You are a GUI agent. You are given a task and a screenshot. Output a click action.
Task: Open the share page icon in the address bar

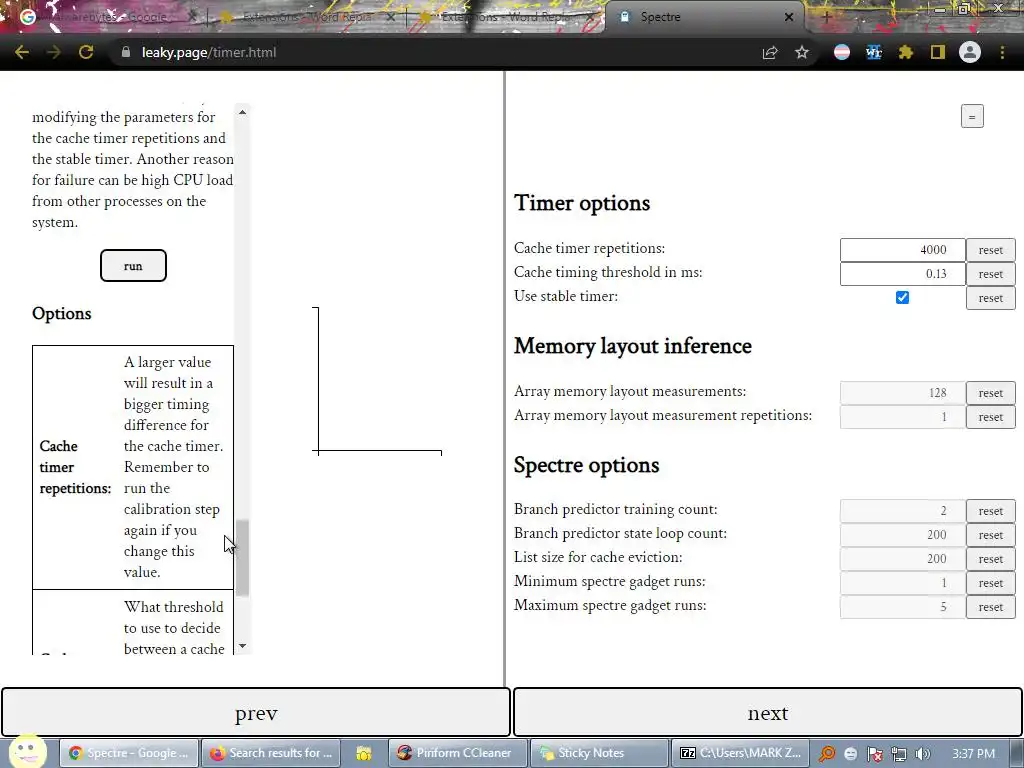pos(770,52)
